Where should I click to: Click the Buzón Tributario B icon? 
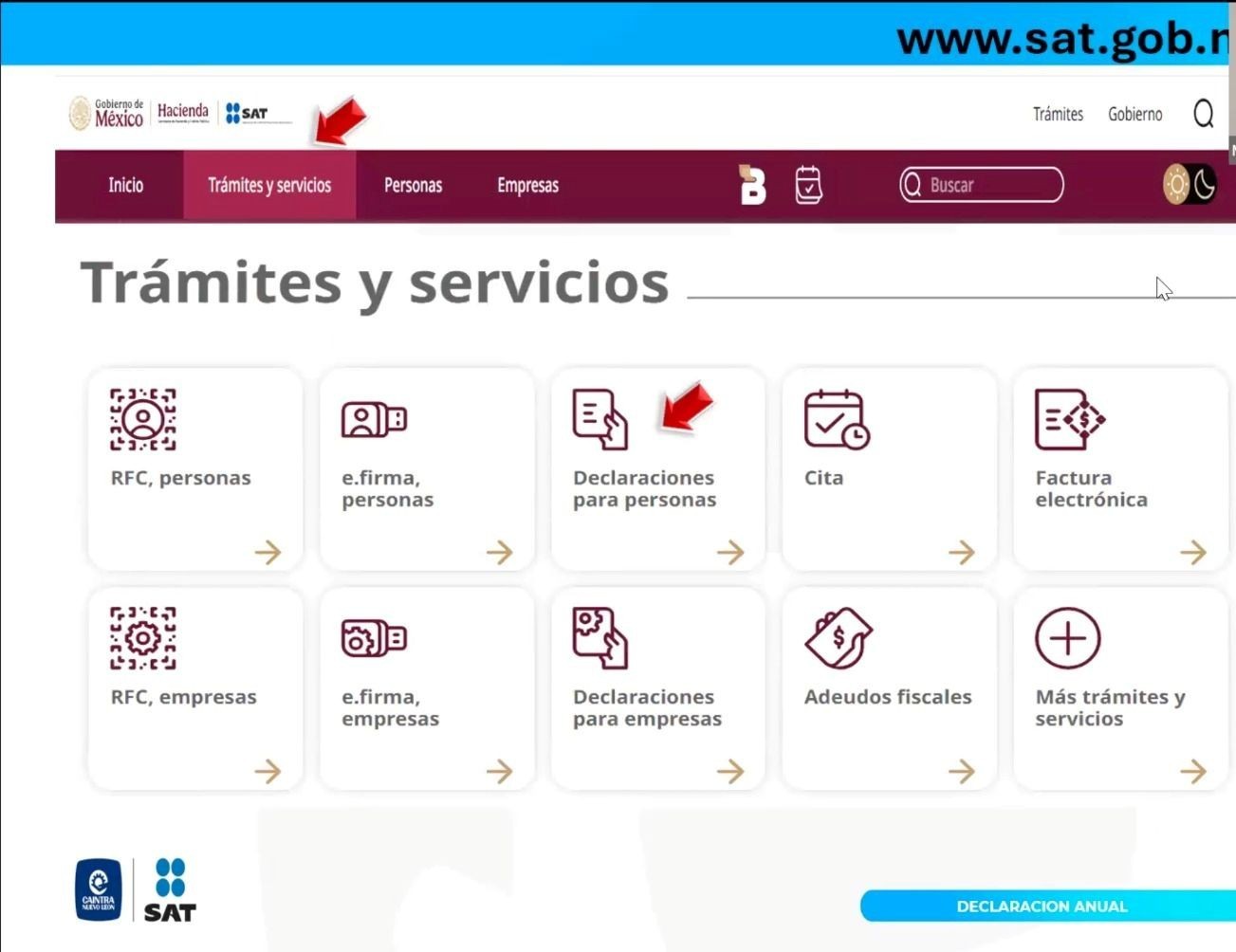[x=752, y=185]
